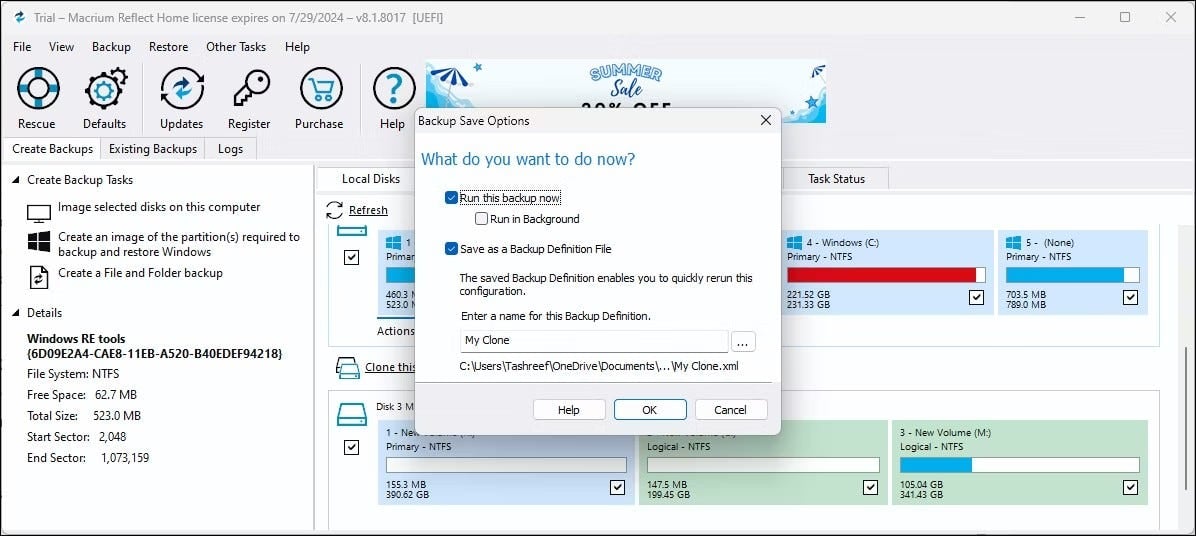Click the Windows logo icon beside Create an image
The width and height of the screenshot is (1196, 536).
pos(38,242)
